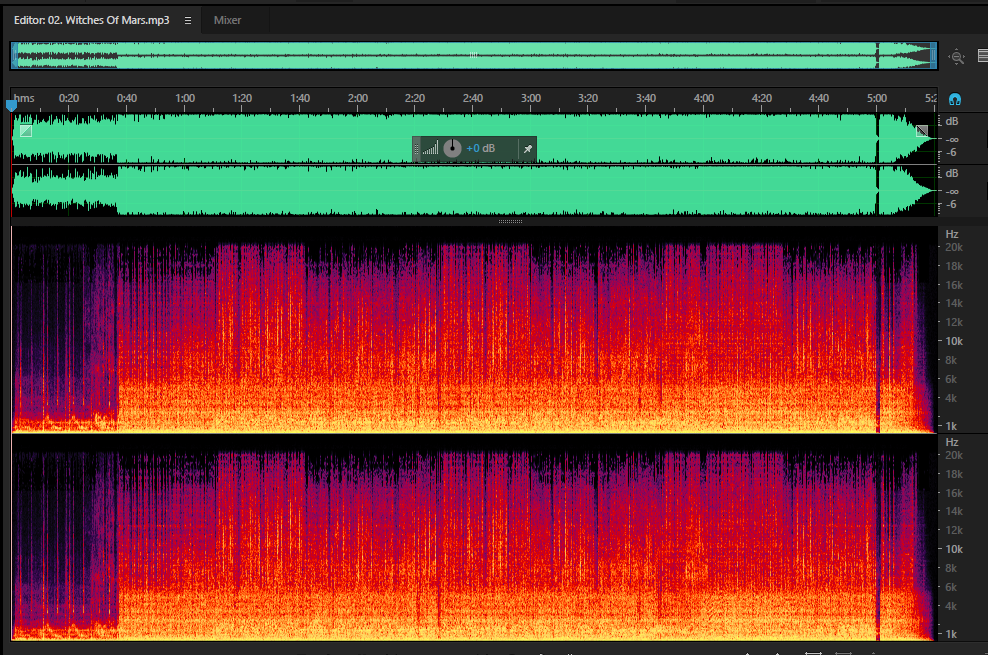Click 4:00 on the time ruler

coord(704,98)
